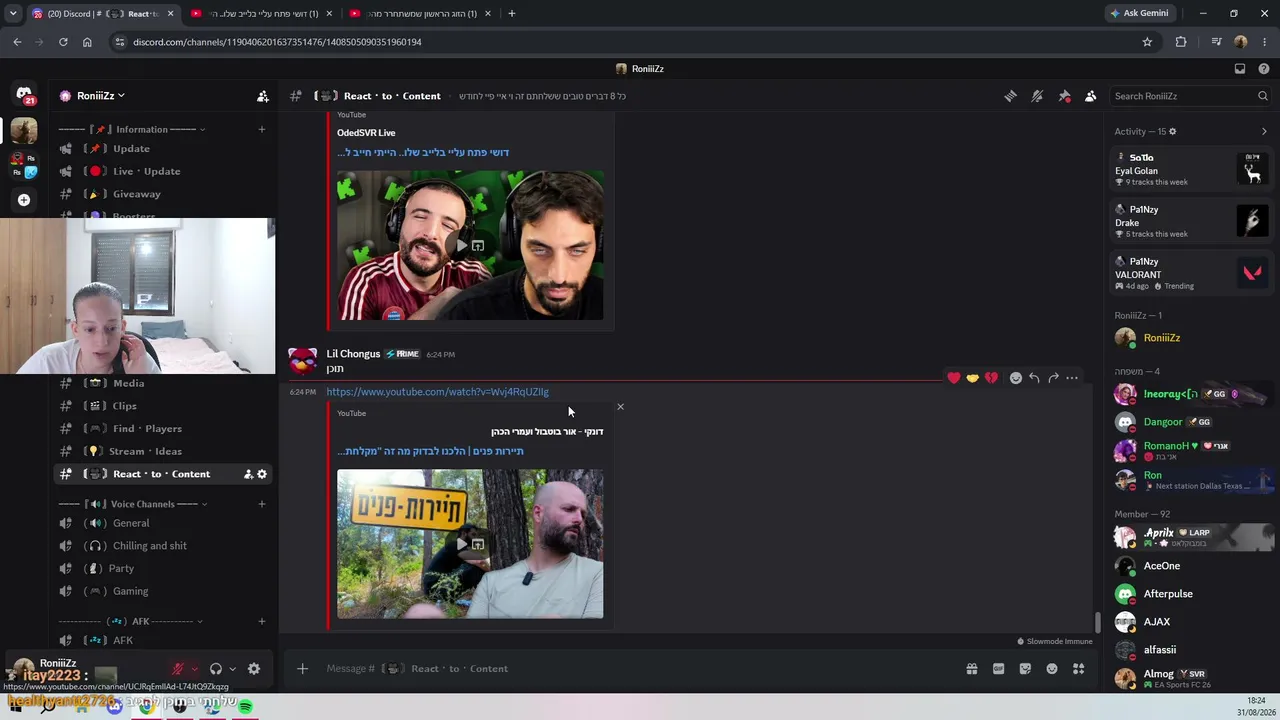Open Add Reaction smiley on message

tap(1016, 378)
